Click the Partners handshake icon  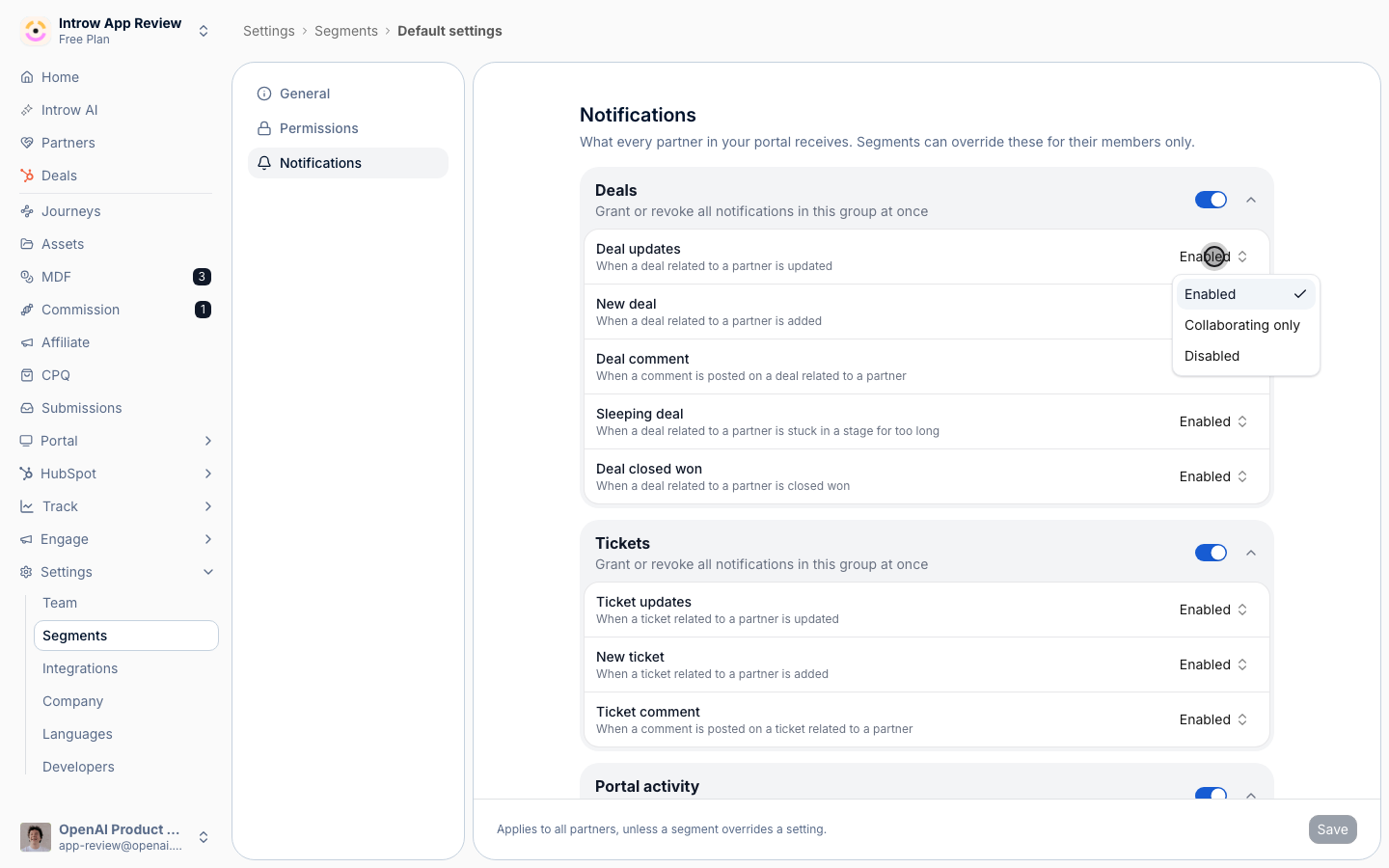[27, 143]
